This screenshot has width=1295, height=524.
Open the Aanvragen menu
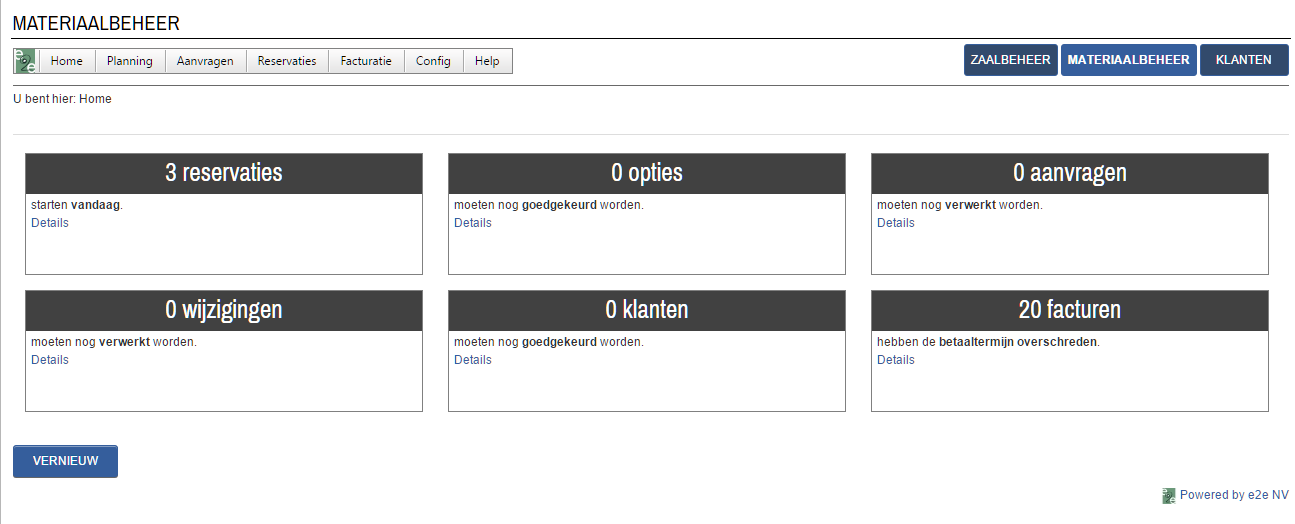205,61
